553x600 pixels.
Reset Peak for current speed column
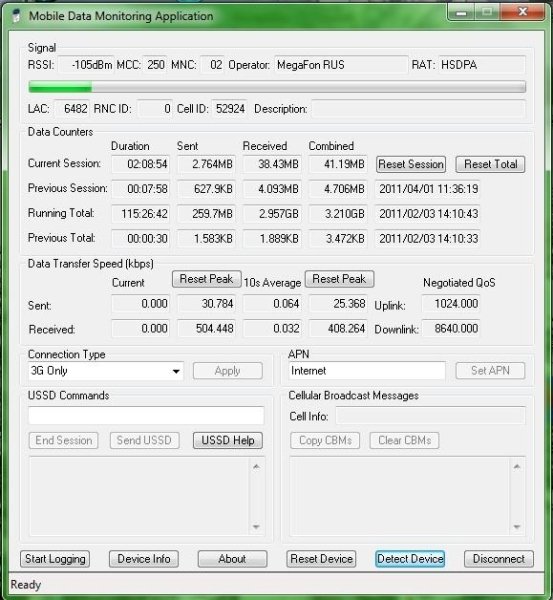click(x=207, y=279)
